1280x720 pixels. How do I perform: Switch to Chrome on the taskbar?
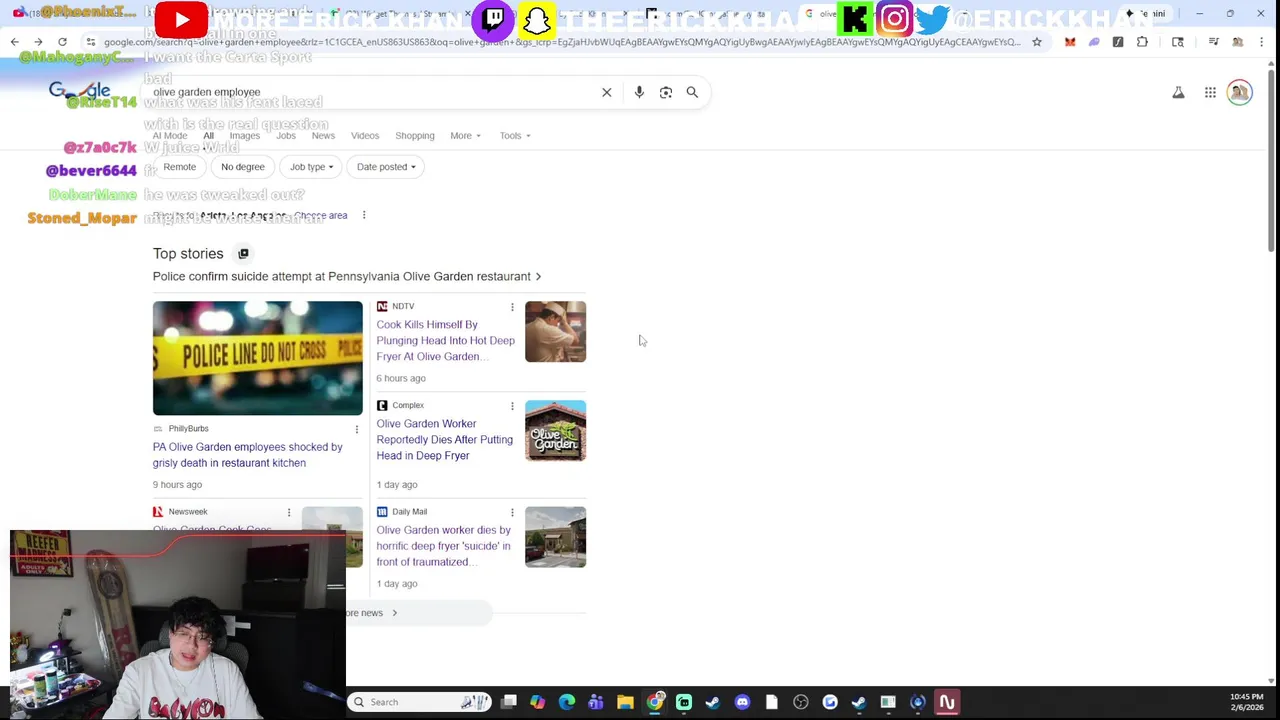pyautogui.click(x=655, y=702)
